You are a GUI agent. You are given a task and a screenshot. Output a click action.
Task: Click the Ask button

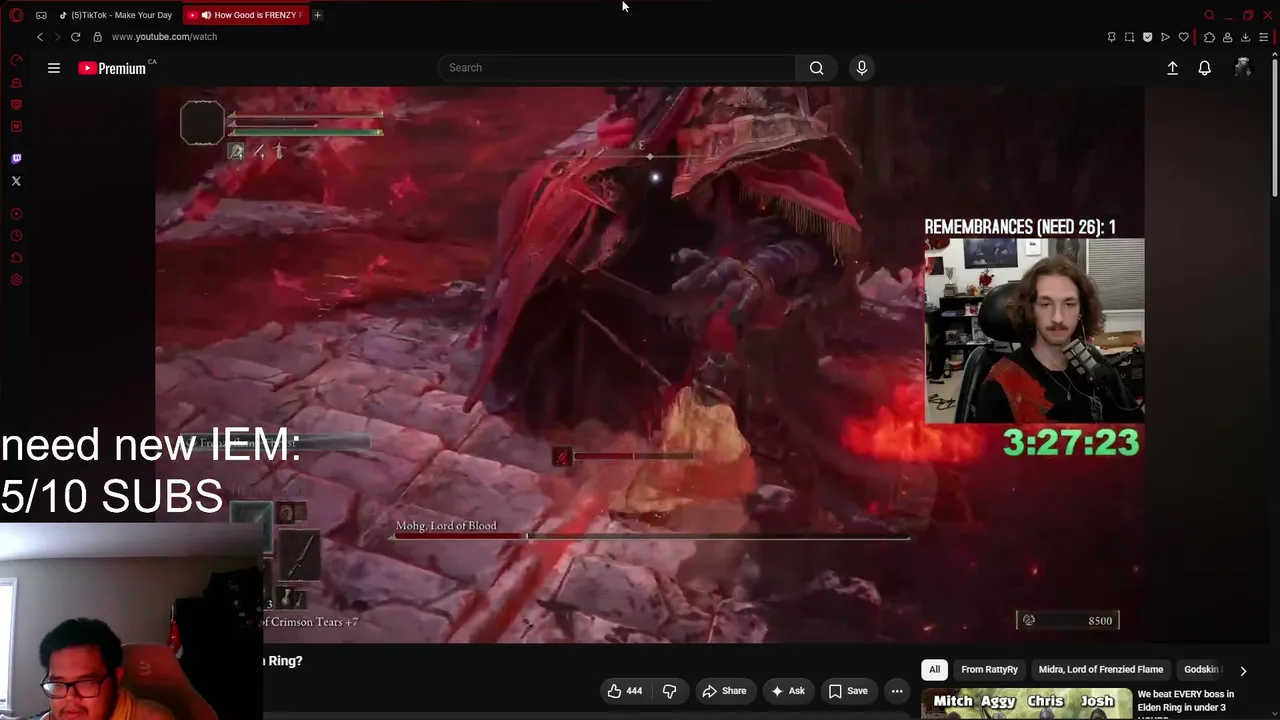pos(787,691)
